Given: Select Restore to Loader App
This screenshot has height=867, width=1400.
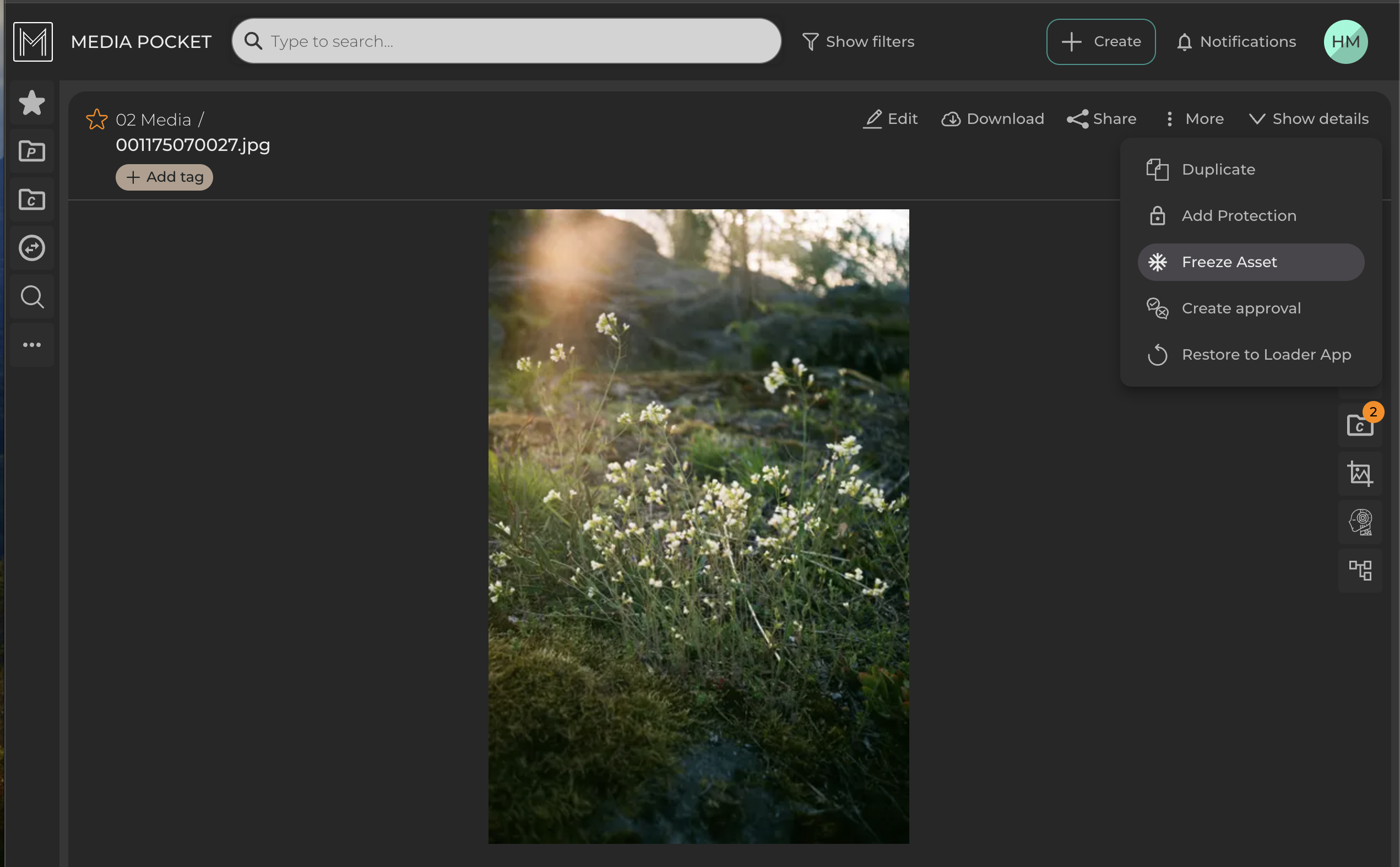Looking at the screenshot, I should click(x=1266, y=354).
